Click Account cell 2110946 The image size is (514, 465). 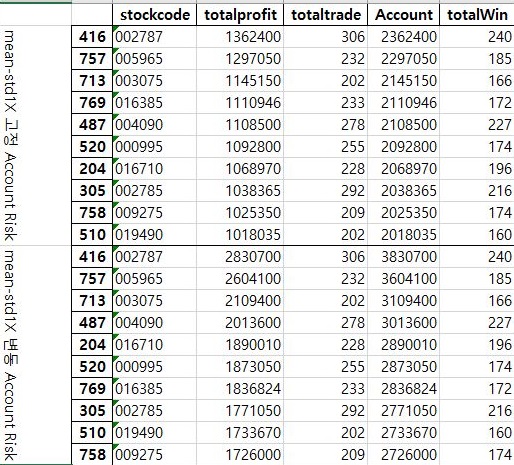[x=404, y=103]
